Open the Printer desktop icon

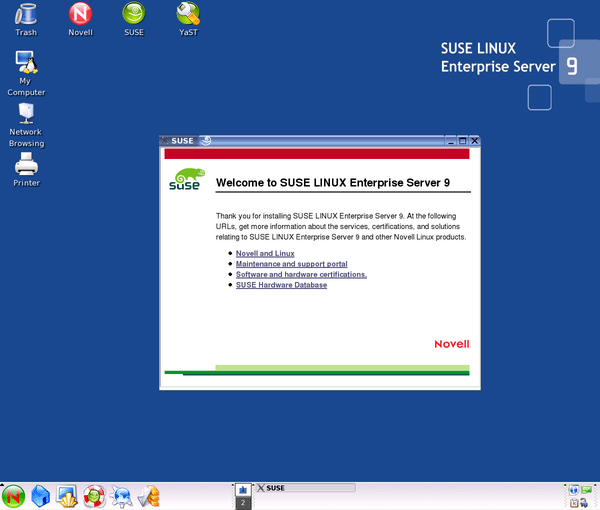click(x=26, y=169)
